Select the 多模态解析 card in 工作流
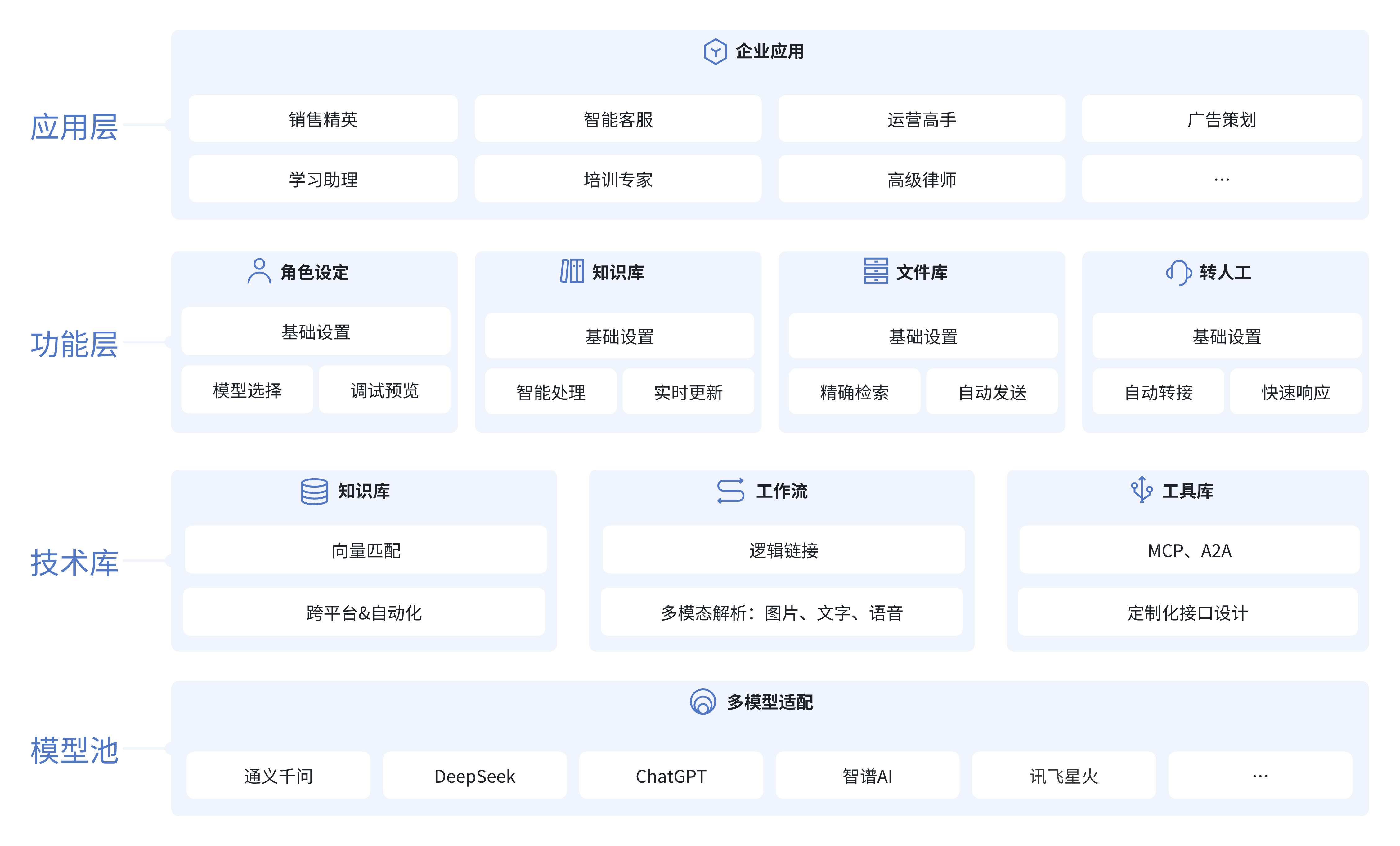This screenshot has height=846, width=1400. (x=782, y=612)
